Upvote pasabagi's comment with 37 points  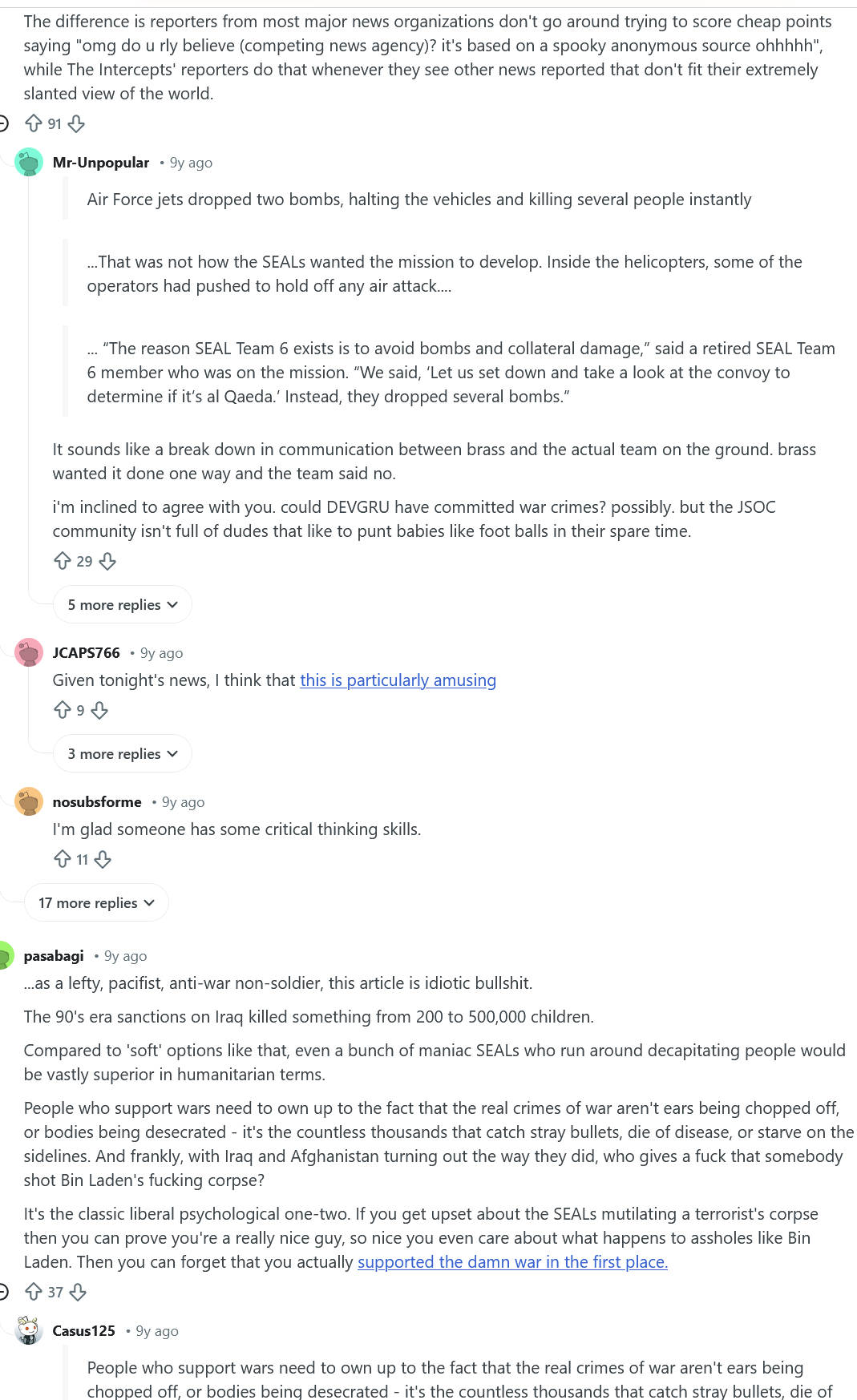click(x=34, y=1292)
